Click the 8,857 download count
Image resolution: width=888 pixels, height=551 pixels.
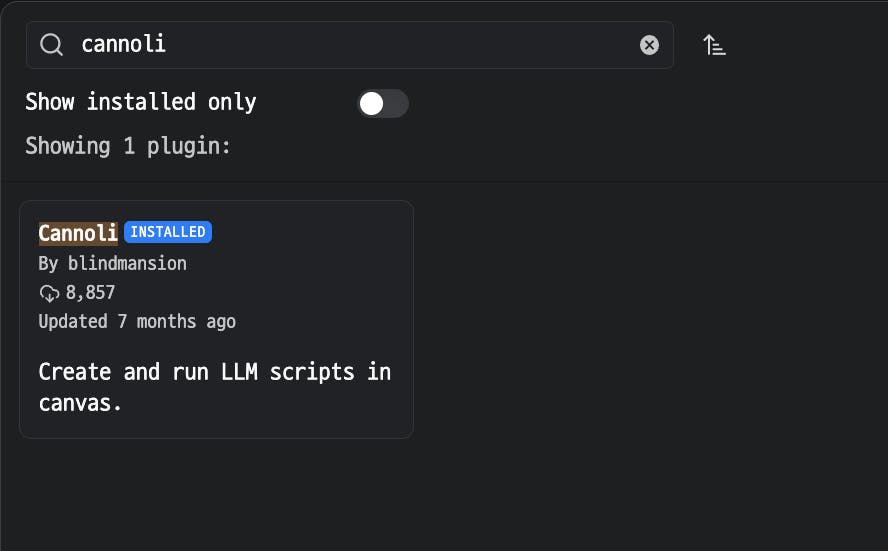90,293
